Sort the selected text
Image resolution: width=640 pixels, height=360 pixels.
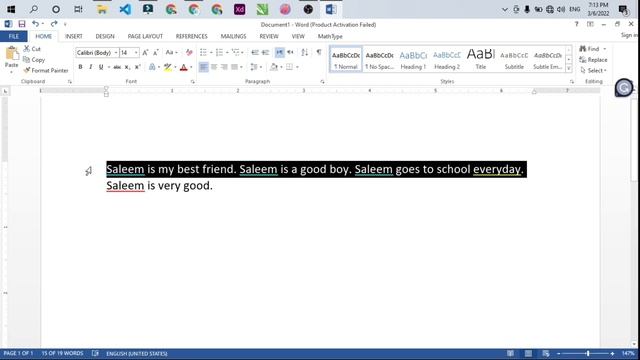click(304, 53)
